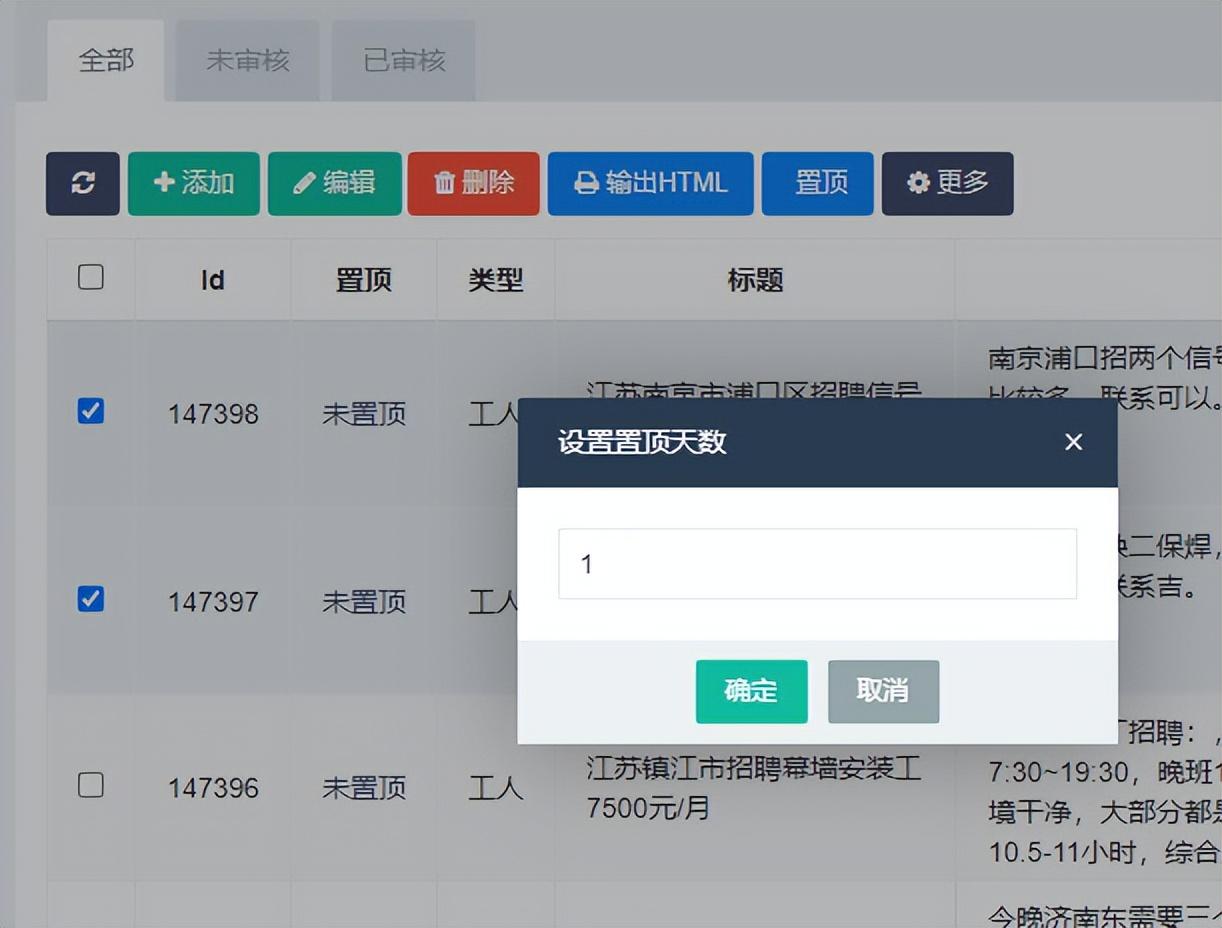Switch to the 未审核 tab

[248, 61]
